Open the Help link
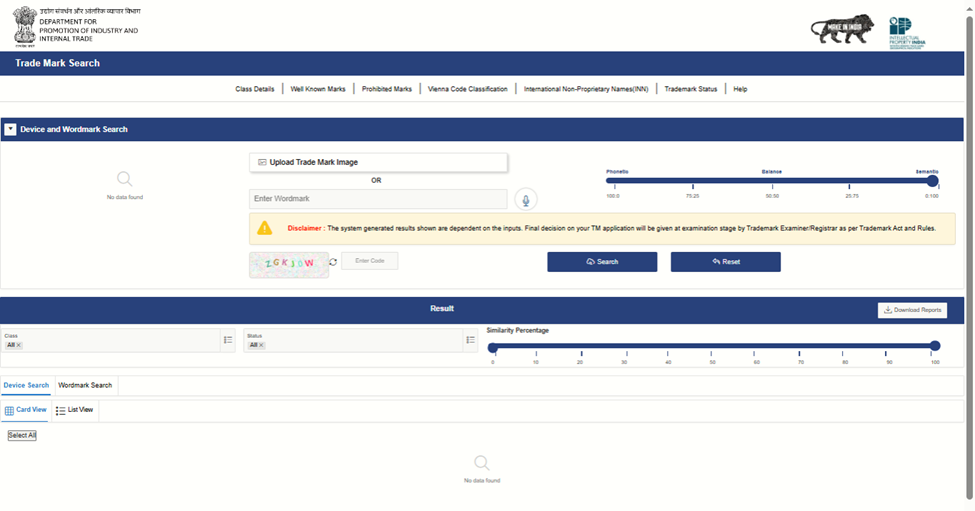 tap(740, 89)
